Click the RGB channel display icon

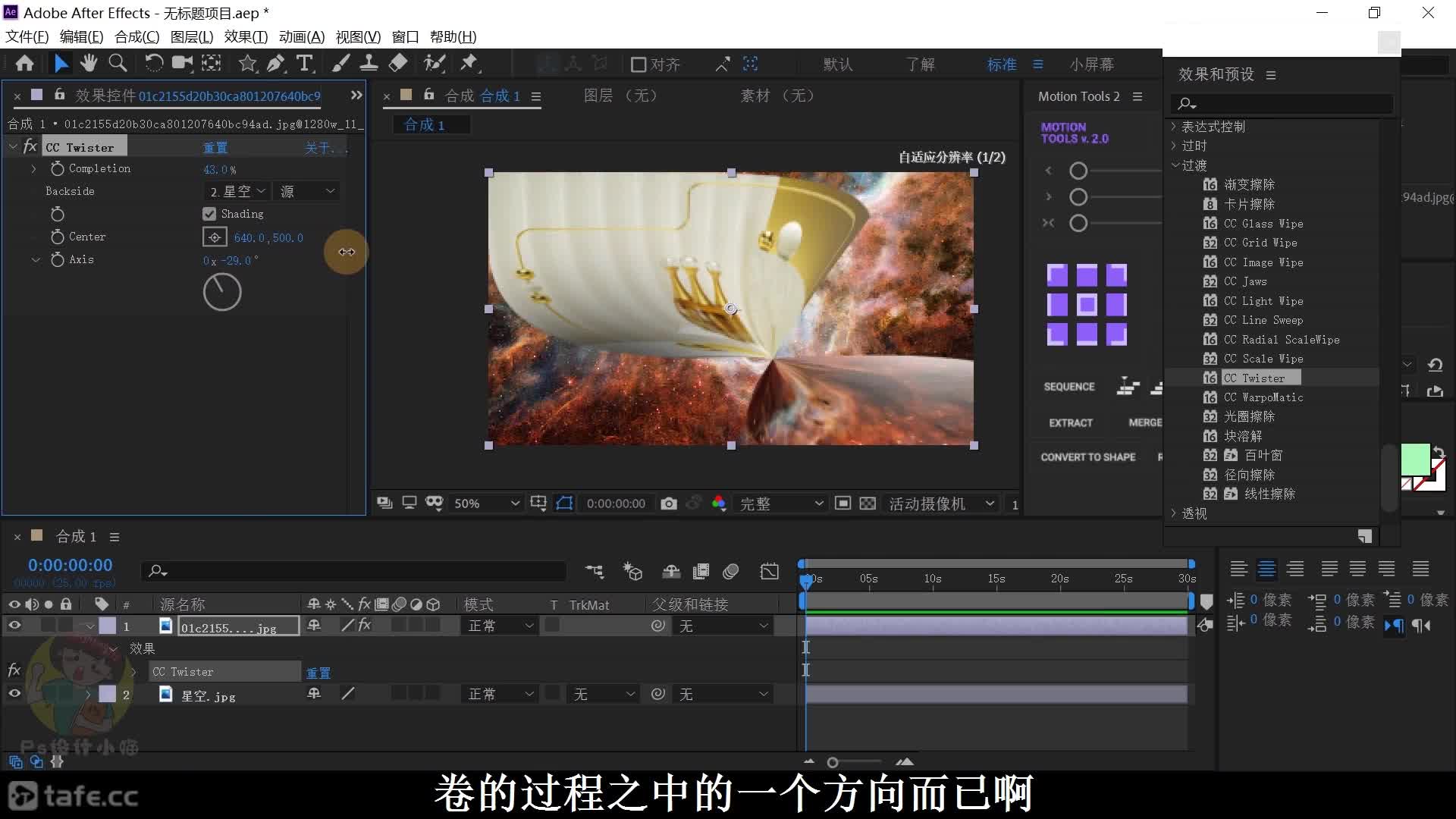(x=719, y=504)
